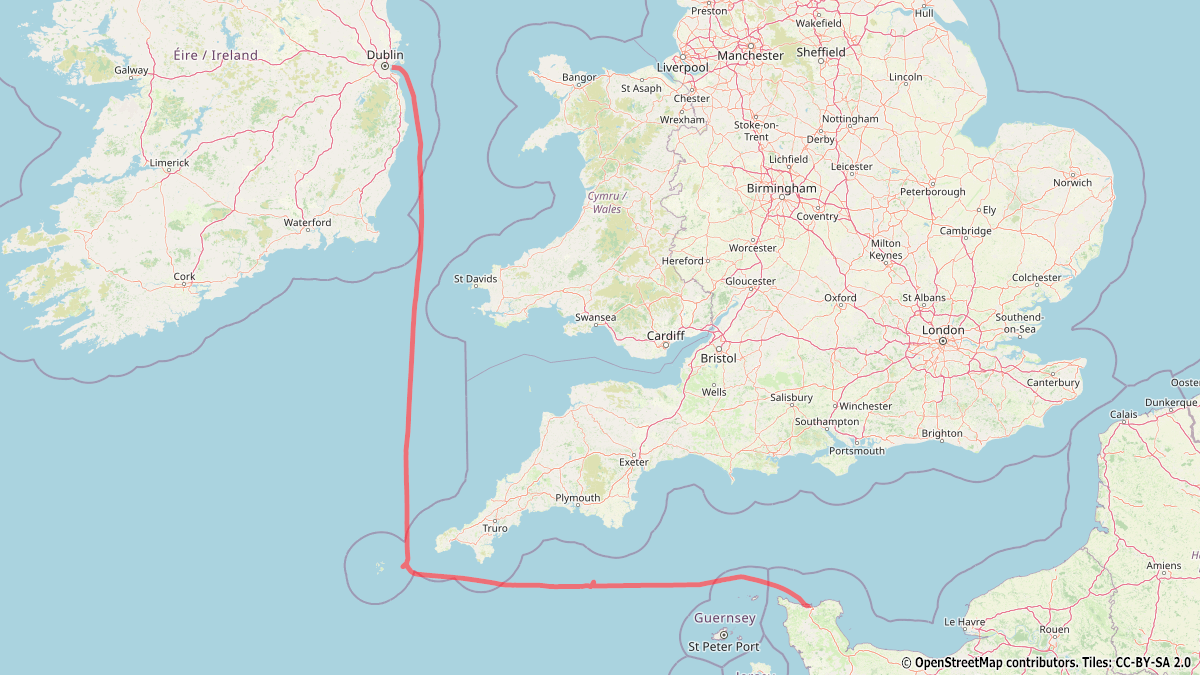Select the Southampton city label
1200x675 pixels.
pyautogui.click(x=825, y=421)
